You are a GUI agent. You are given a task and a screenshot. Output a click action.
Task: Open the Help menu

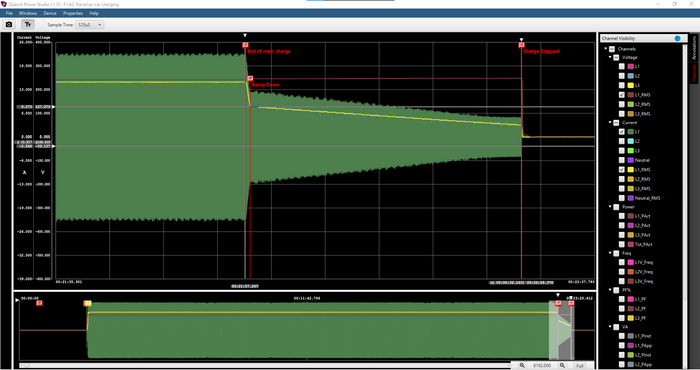coord(94,13)
